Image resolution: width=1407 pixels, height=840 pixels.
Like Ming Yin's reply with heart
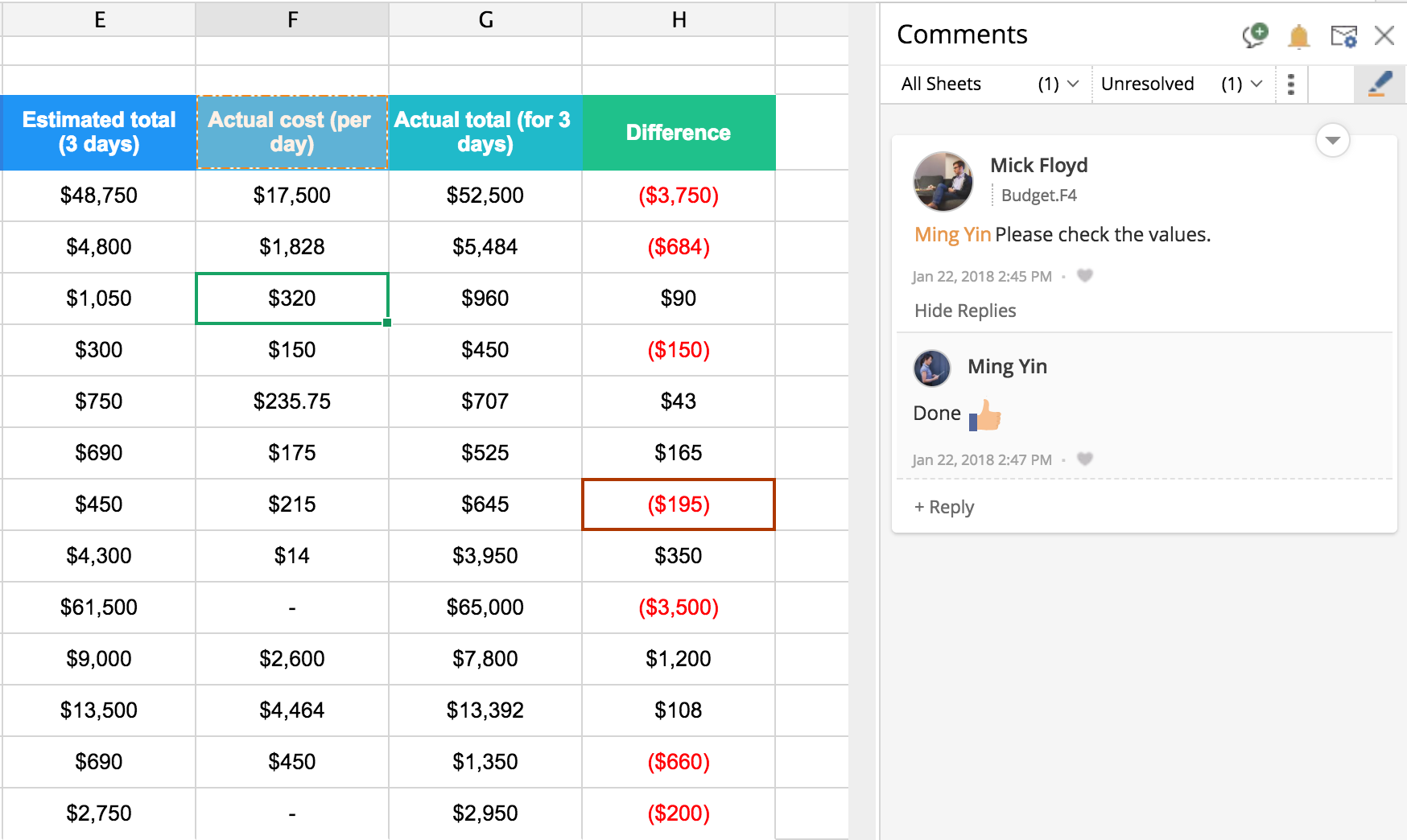coord(1085,459)
